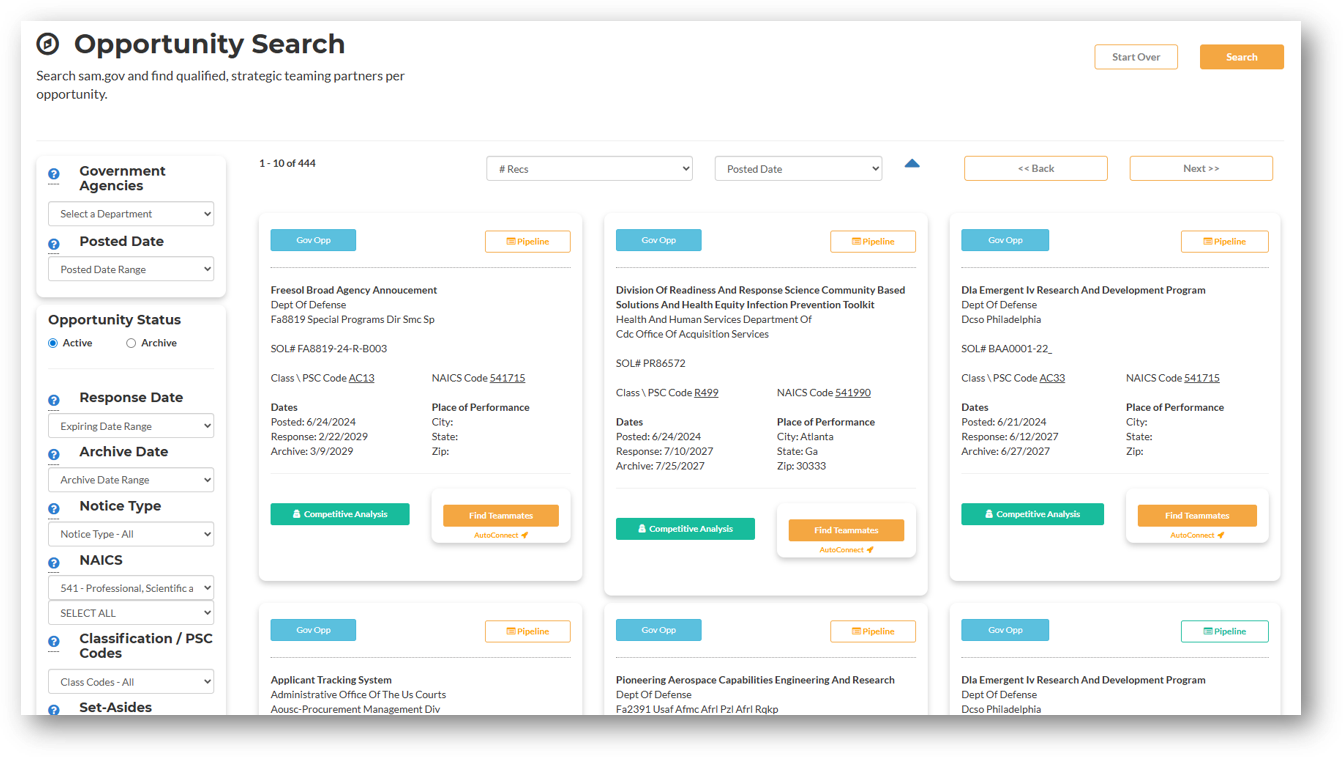Open the Select a Department dropdown
The width and height of the screenshot is (1343, 757).
coord(131,213)
